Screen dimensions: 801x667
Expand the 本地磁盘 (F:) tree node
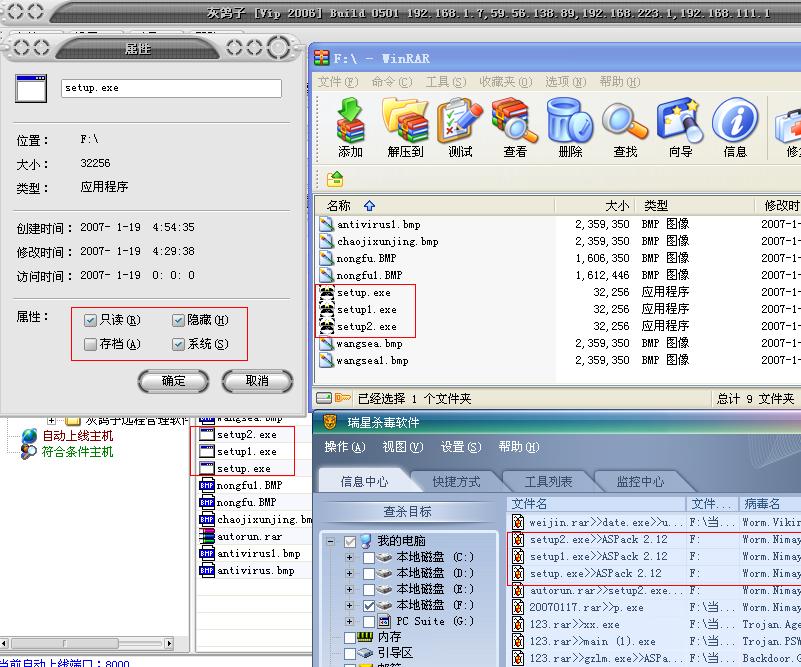click(349, 606)
